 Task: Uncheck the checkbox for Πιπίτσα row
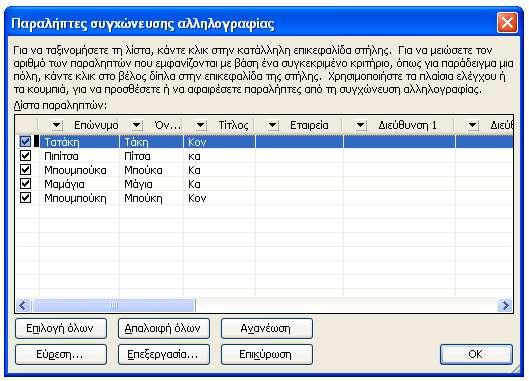coord(25,156)
